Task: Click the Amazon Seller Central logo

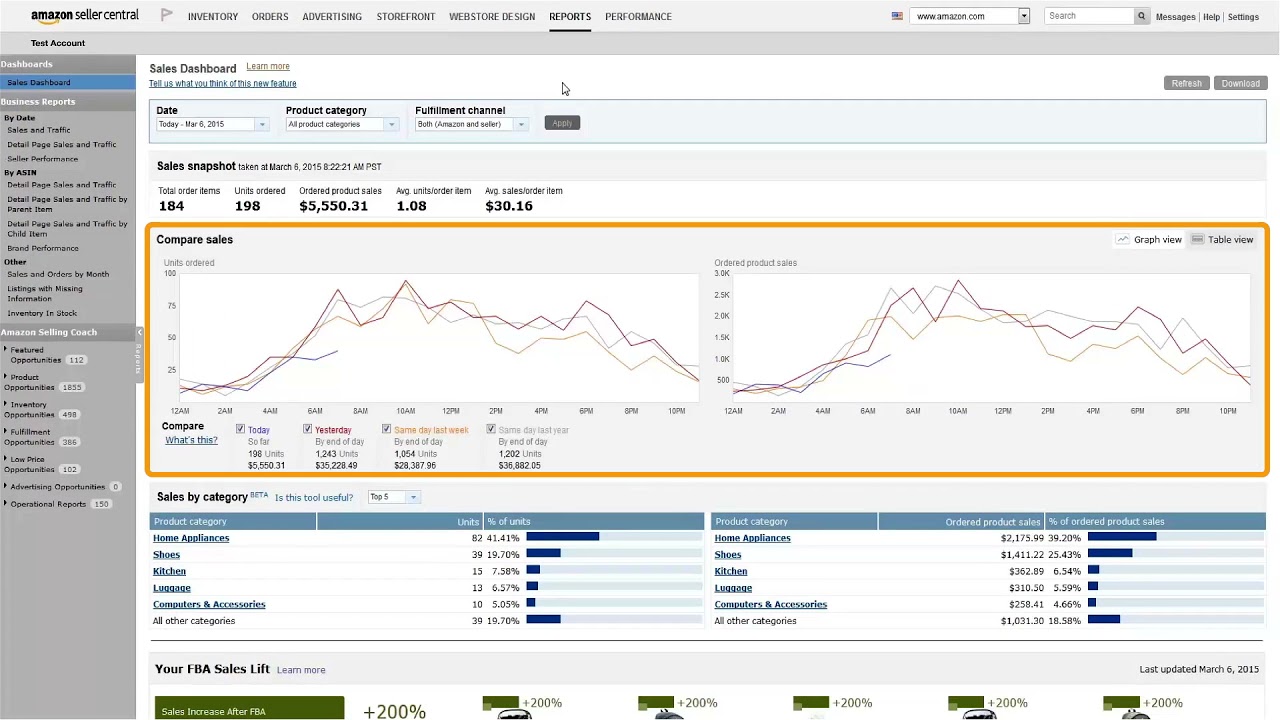Action: [x=84, y=16]
